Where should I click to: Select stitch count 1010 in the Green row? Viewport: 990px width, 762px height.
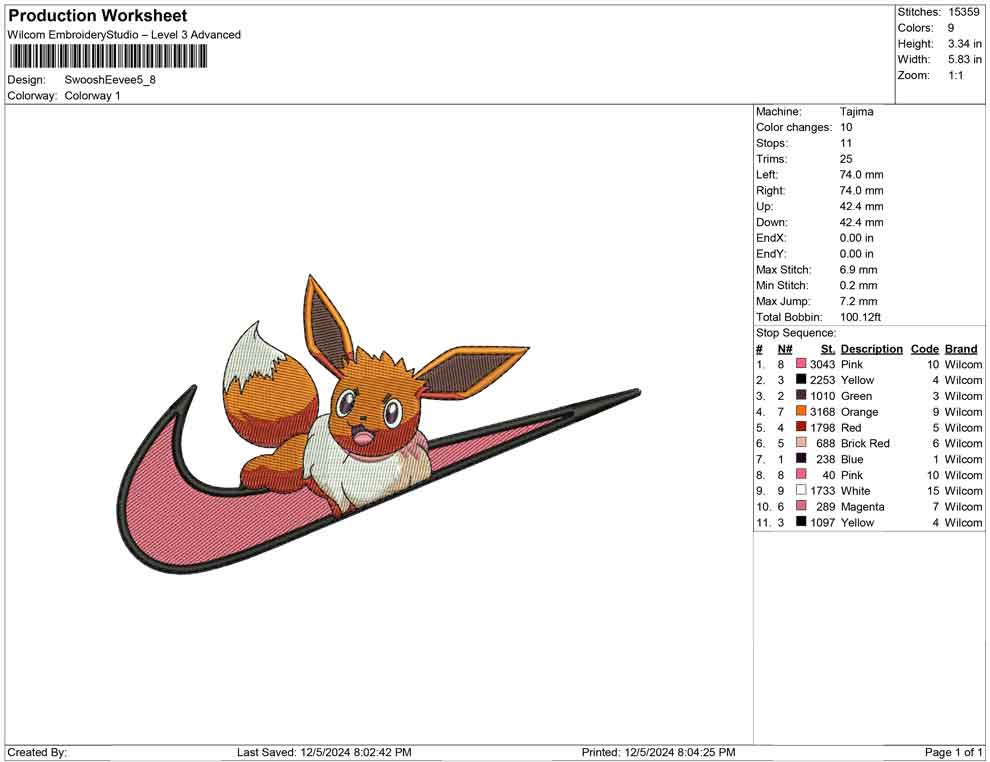click(x=822, y=396)
